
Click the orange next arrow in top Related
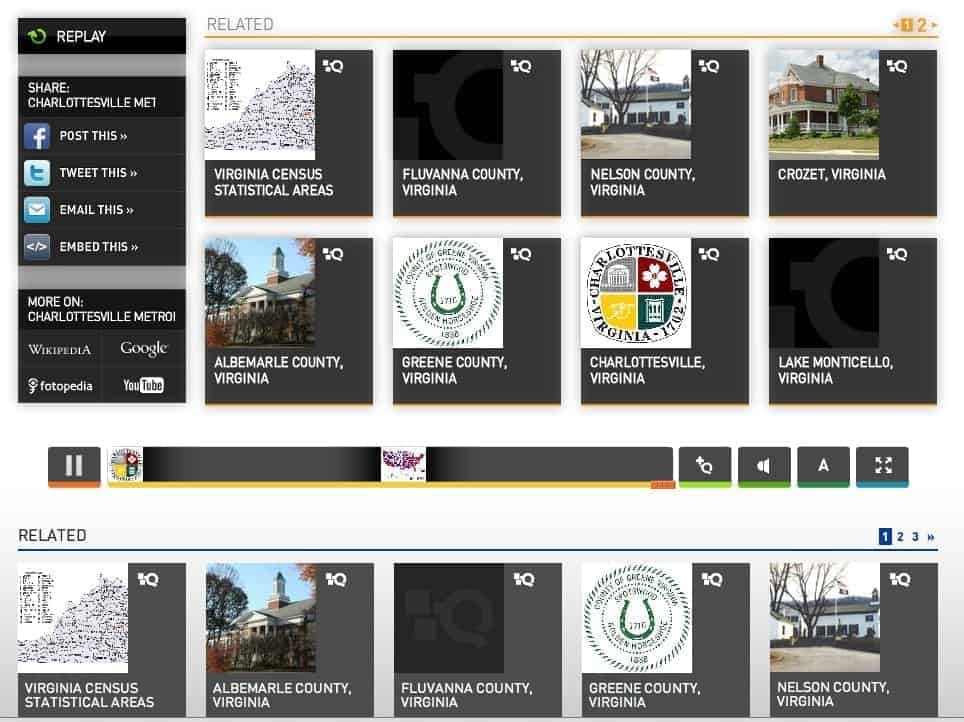934,25
